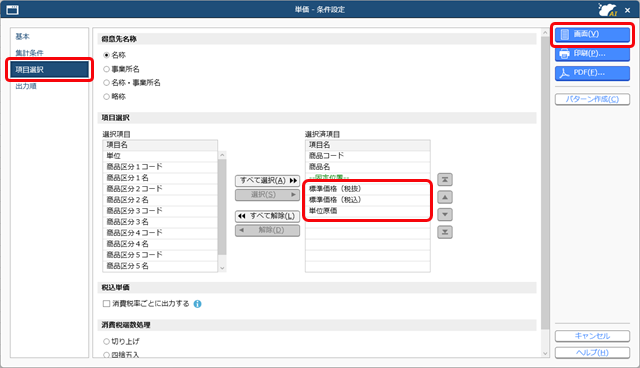The image size is (640, 368).
Task: Open the 項目選択 tab
Action: 49,70
